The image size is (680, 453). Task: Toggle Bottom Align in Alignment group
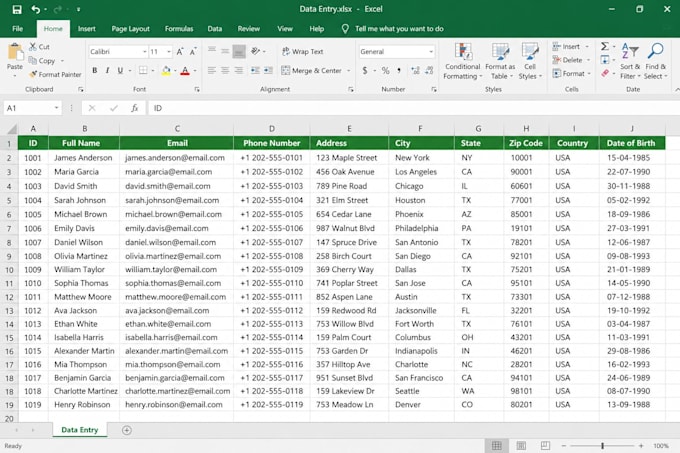(x=239, y=51)
